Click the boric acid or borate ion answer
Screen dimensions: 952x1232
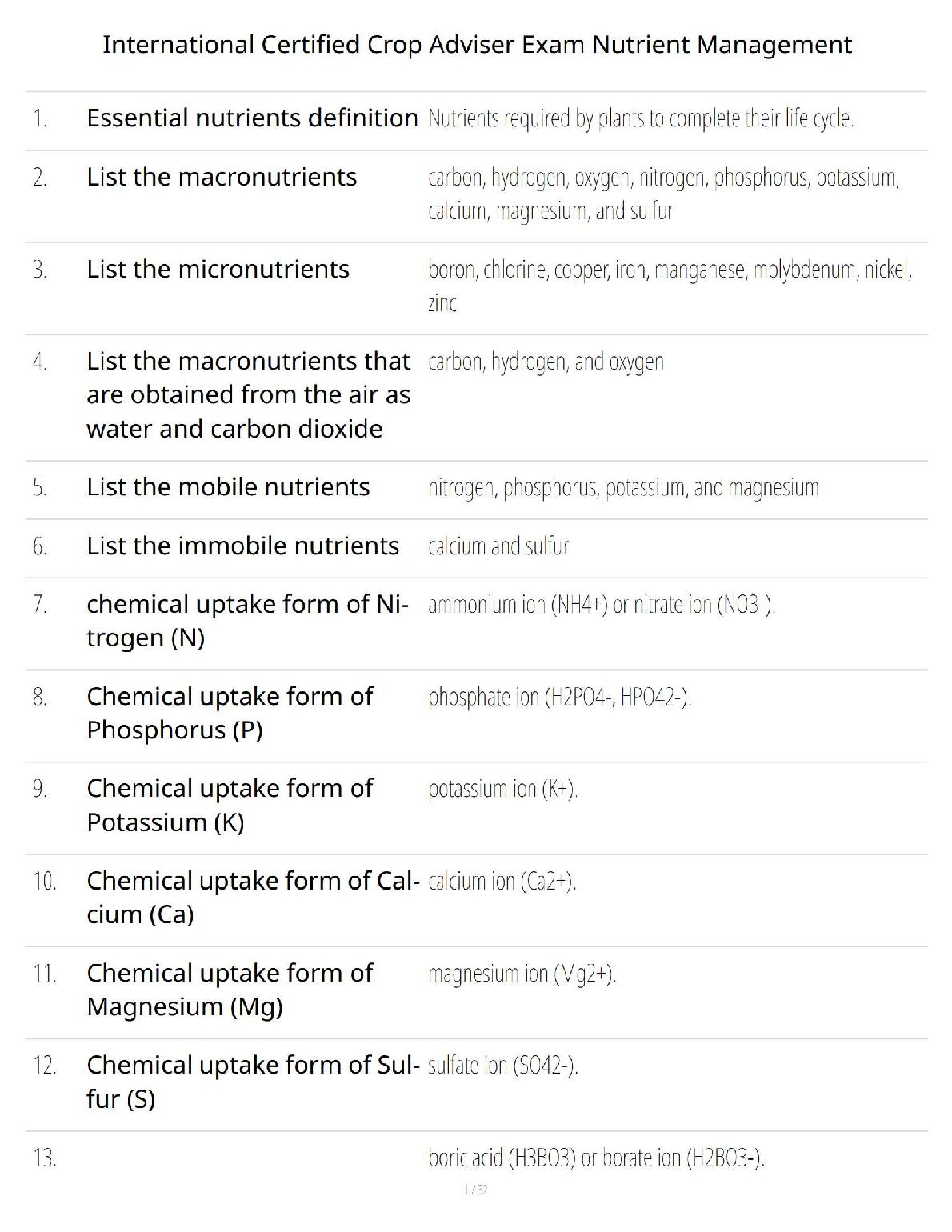[x=596, y=1158]
